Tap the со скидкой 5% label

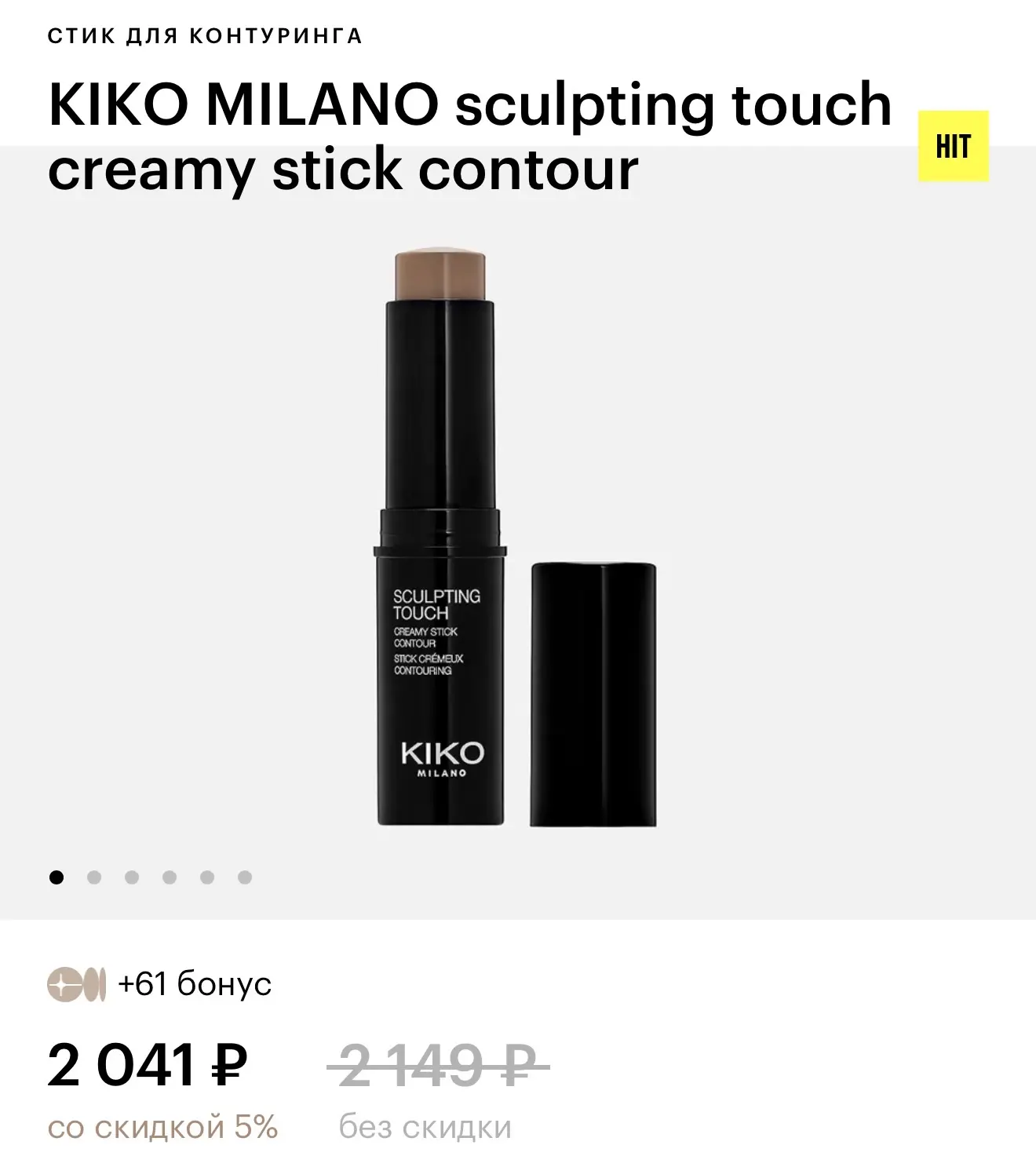(x=163, y=1128)
